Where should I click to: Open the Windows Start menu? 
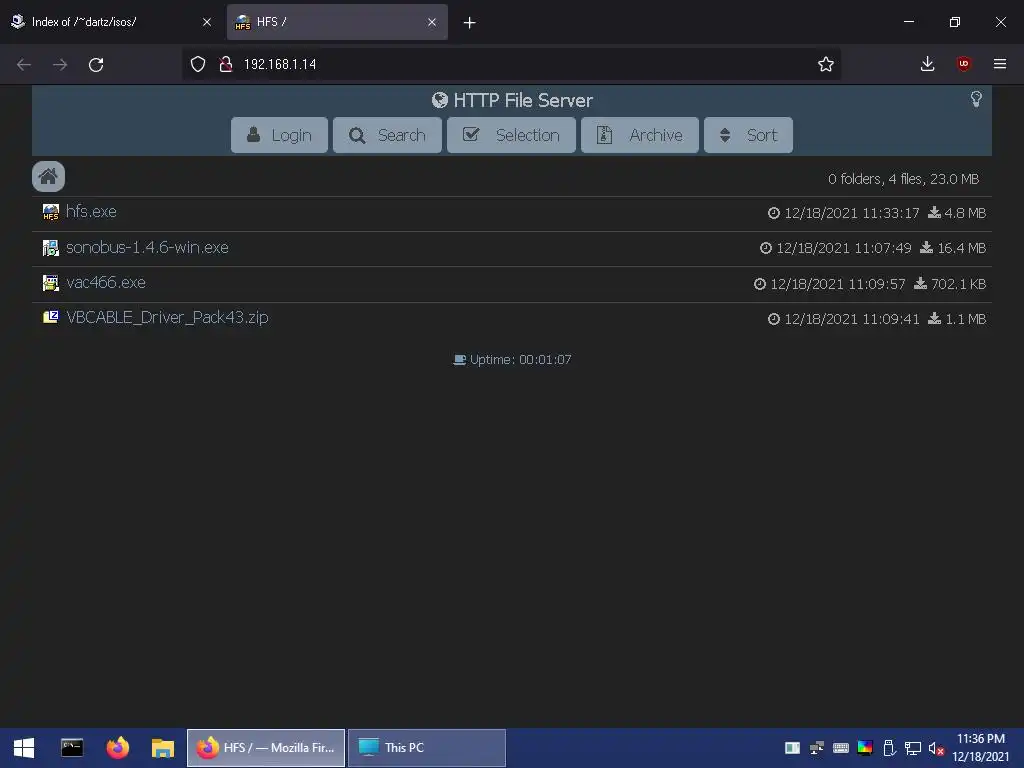coord(24,748)
